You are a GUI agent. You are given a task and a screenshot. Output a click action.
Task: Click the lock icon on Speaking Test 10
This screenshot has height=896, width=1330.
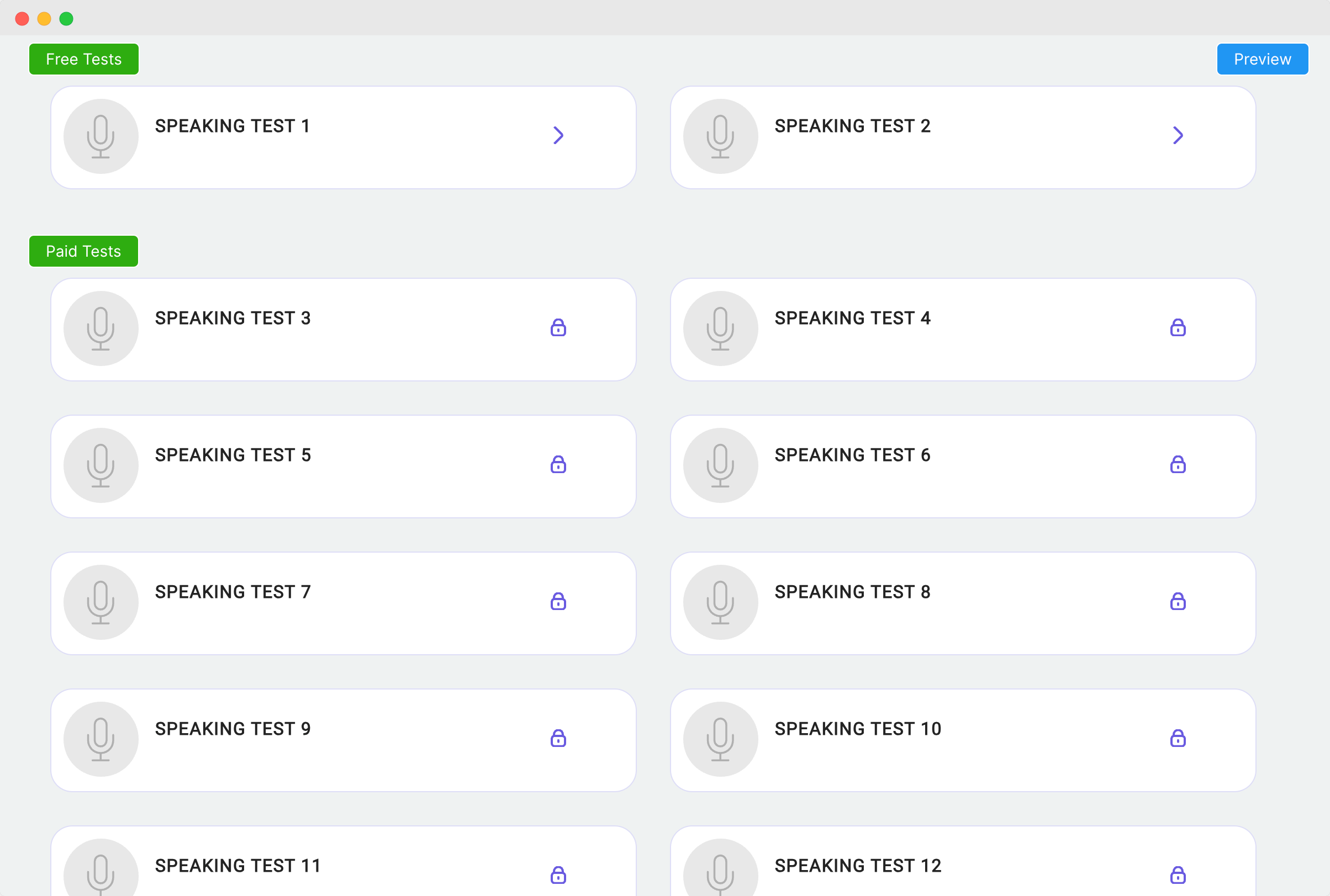(x=1178, y=738)
